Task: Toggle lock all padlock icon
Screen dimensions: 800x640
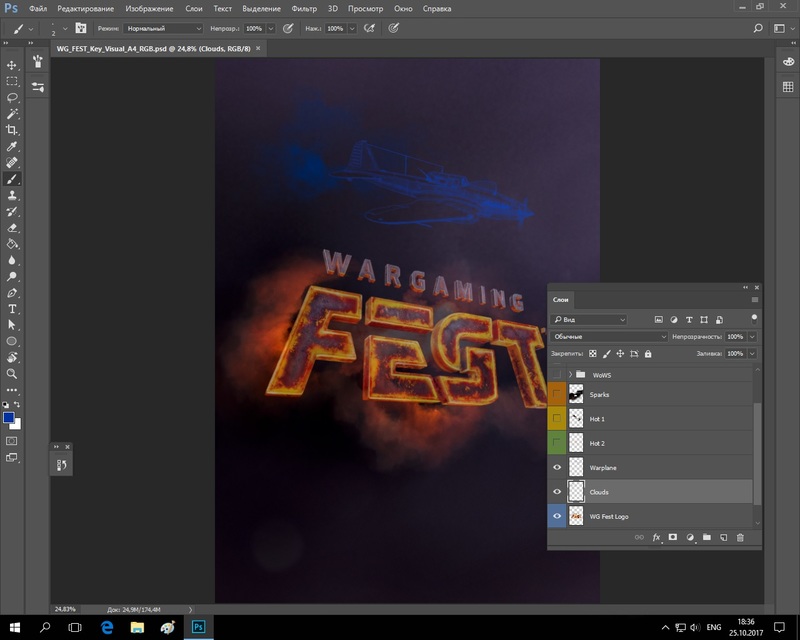Action: pyautogui.click(x=648, y=354)
